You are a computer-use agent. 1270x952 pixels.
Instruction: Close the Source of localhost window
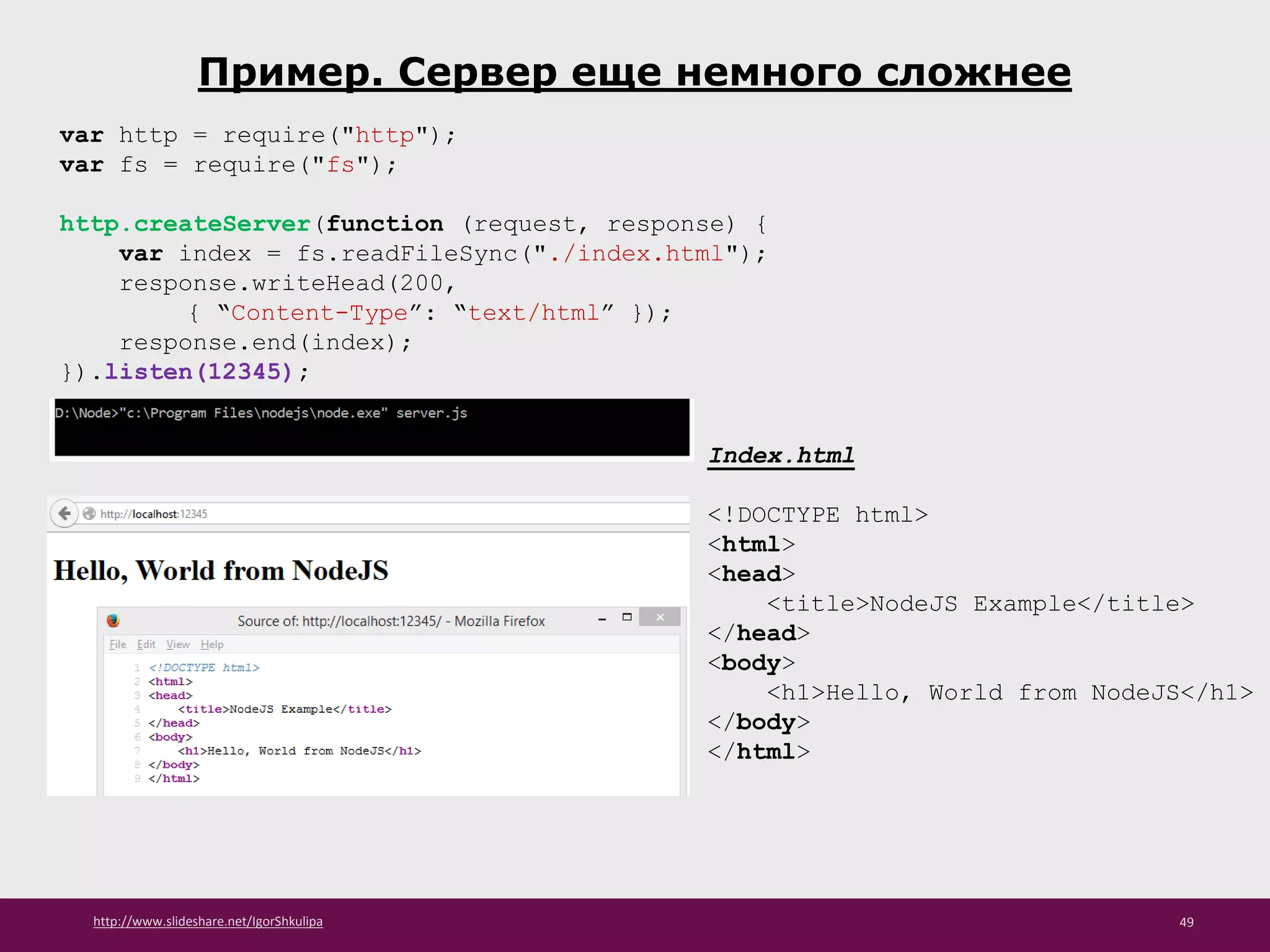(660, 617)
